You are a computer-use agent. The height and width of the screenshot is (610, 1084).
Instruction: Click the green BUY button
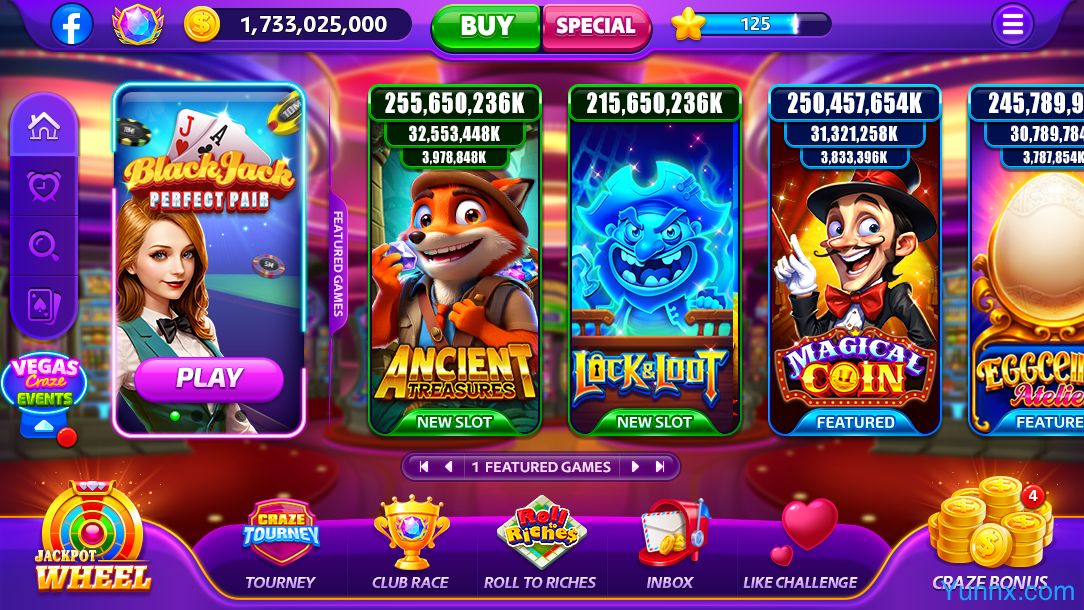point(486,26)
